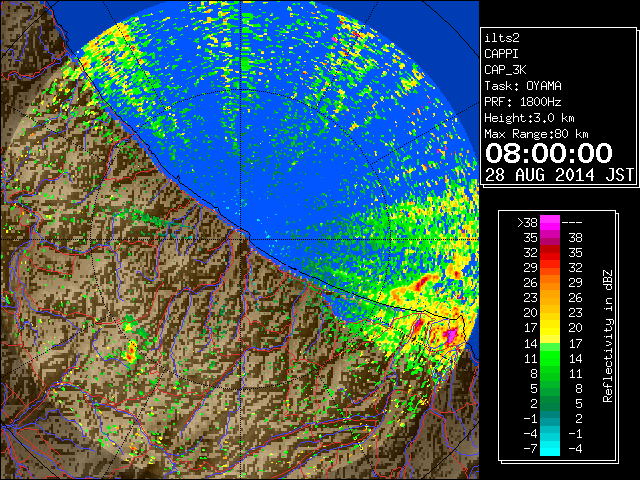The image size is (640, 480).
Task: Click the orange 26–29 dBZ legend swatch
Action: (x=550, y=282)
